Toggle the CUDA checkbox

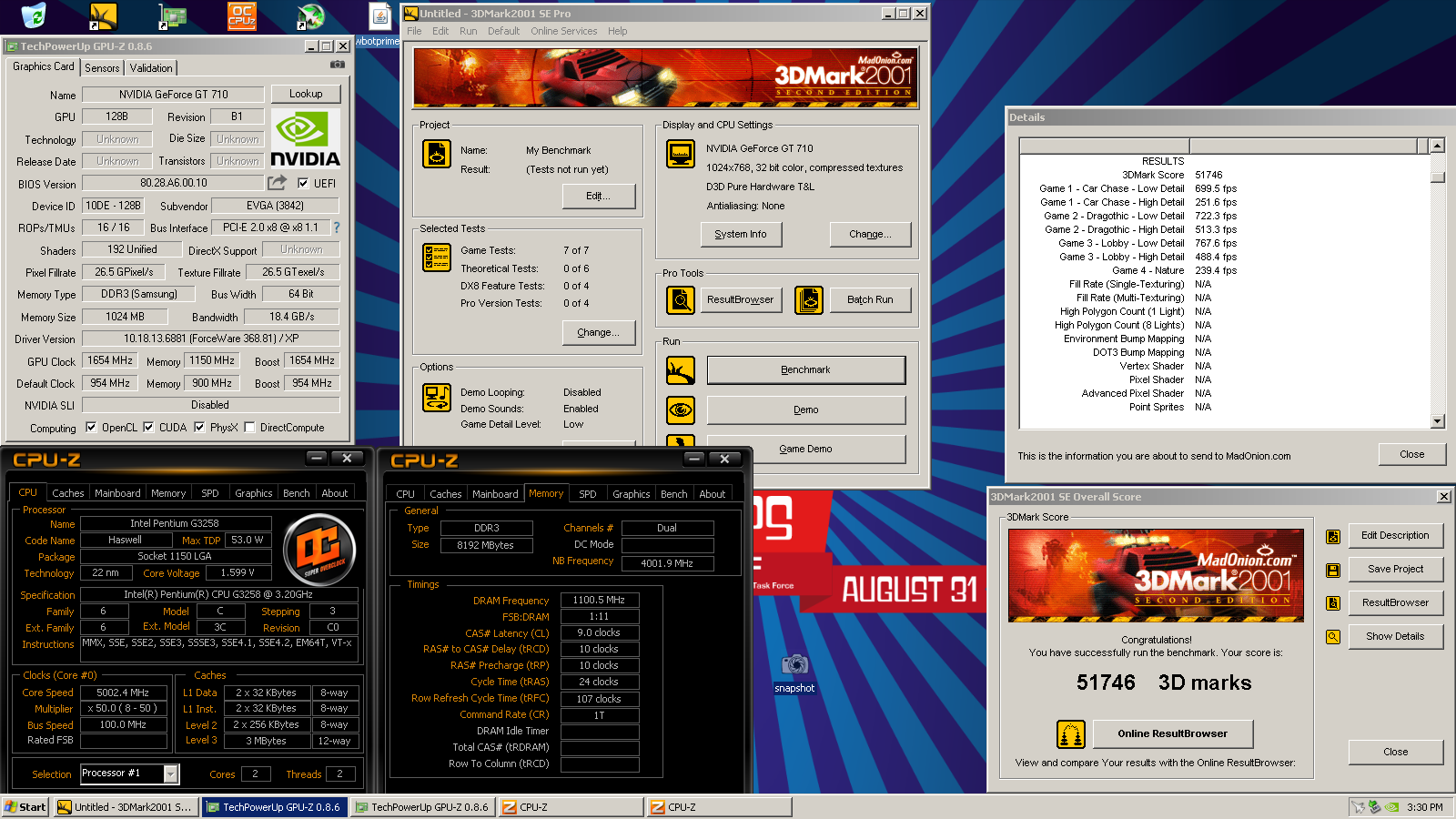point(148,427)
